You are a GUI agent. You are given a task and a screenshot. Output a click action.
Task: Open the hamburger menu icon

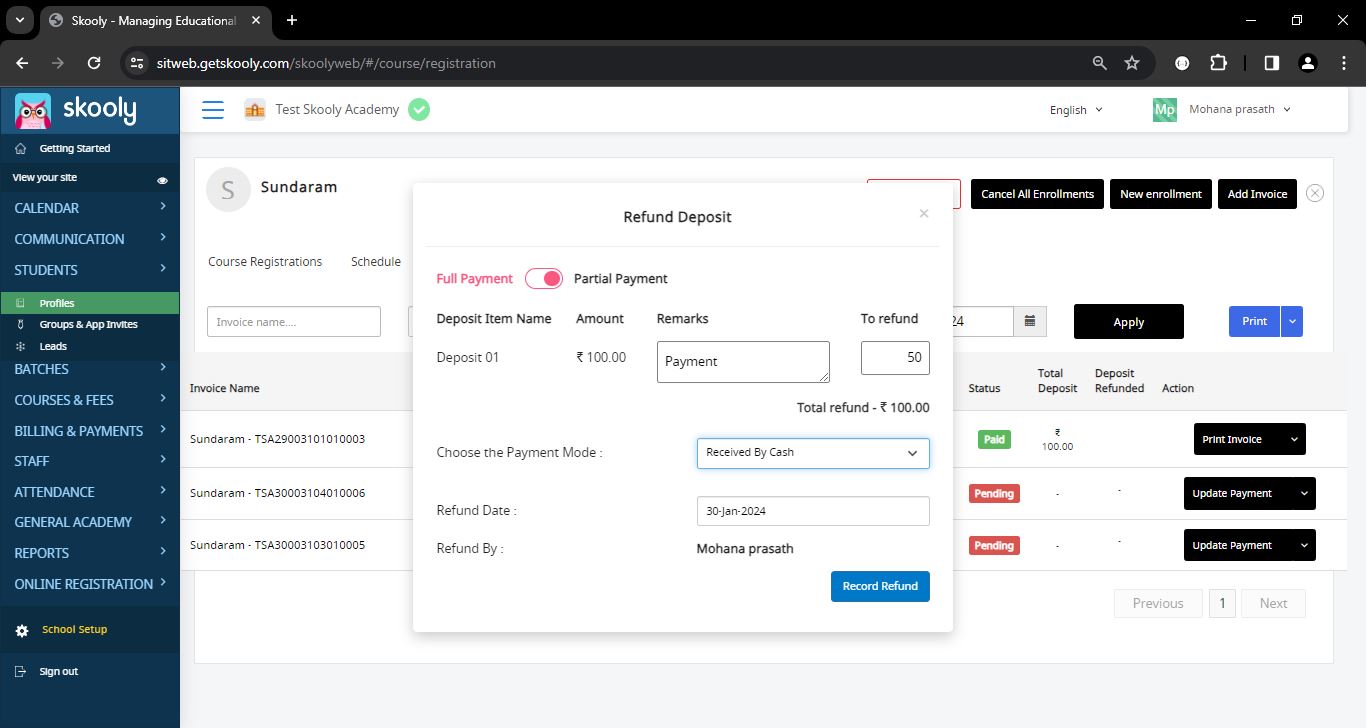[x=213, y=110]
